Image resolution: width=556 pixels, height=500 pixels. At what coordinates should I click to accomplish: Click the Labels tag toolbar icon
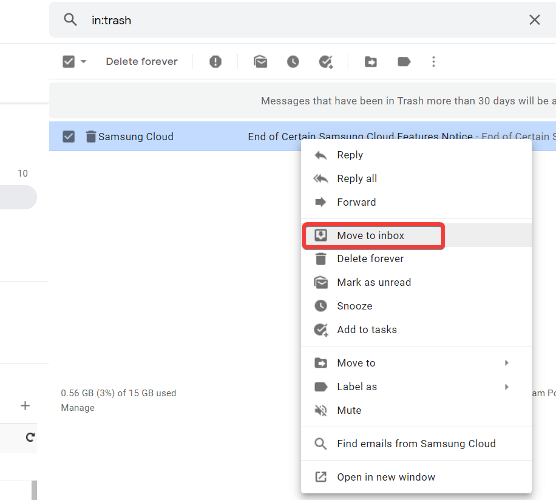pyautogui.click(x=404, y=62)
